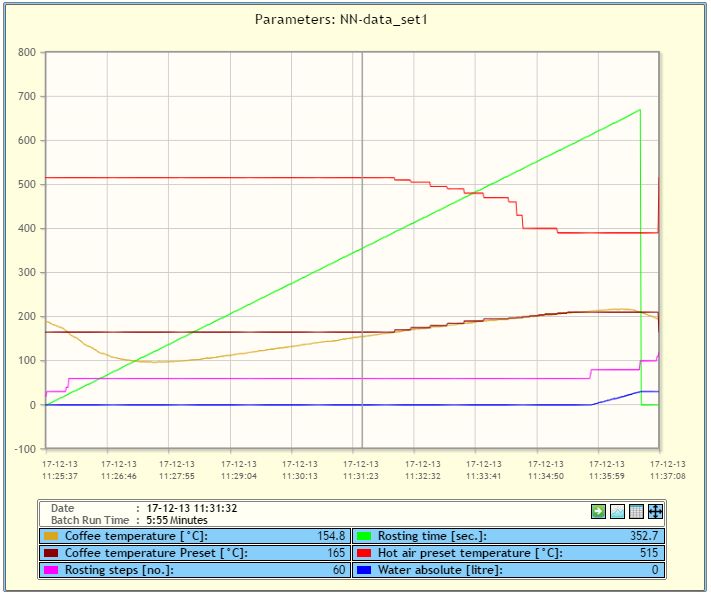Select the Coffee temperature Preset legend label
The image size is (711, 598).
point(156,553)
